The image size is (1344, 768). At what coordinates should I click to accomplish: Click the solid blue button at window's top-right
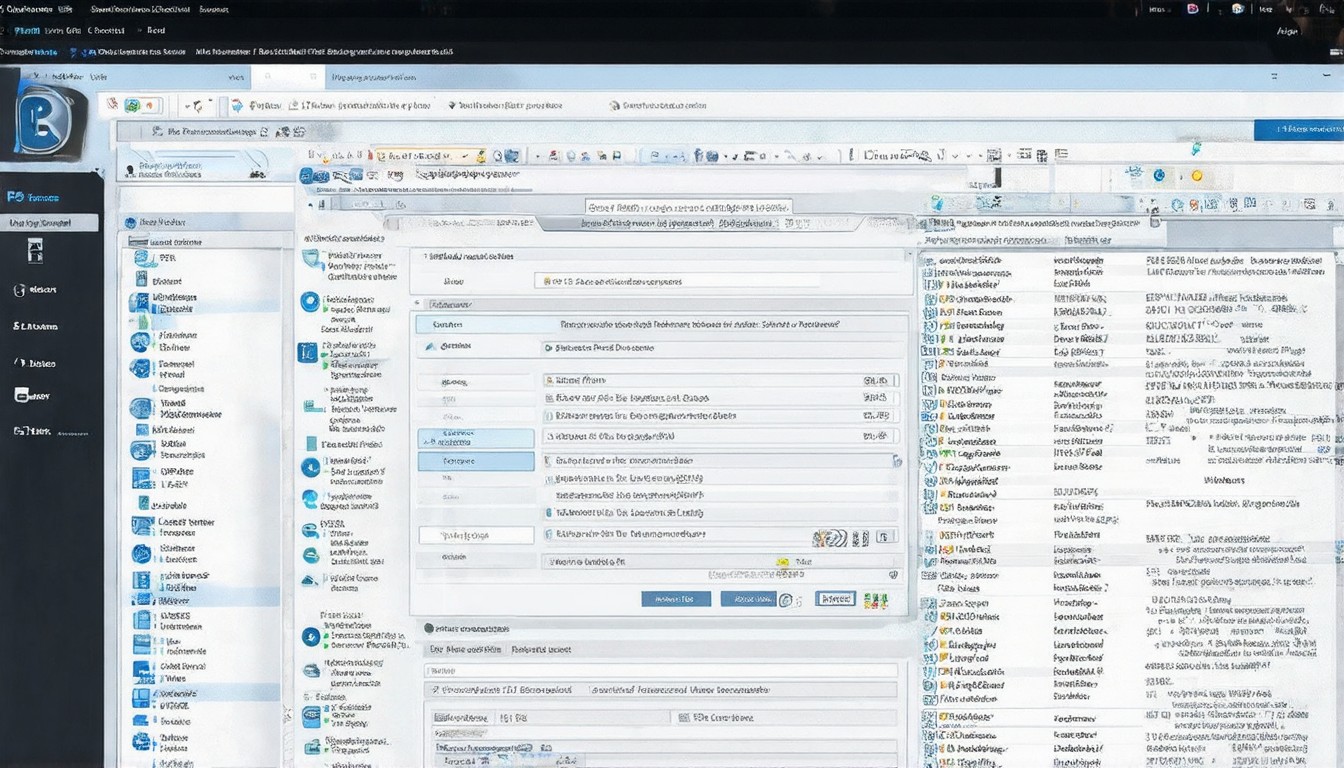pyautogui.click(x=1298, y=129)
